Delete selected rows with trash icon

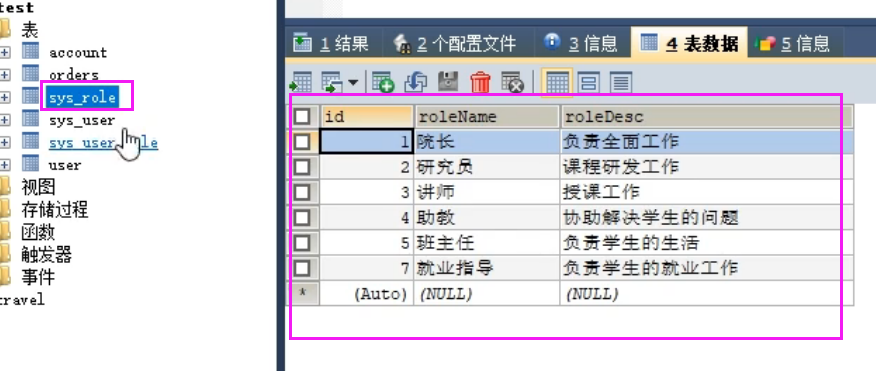pos(480,82)
